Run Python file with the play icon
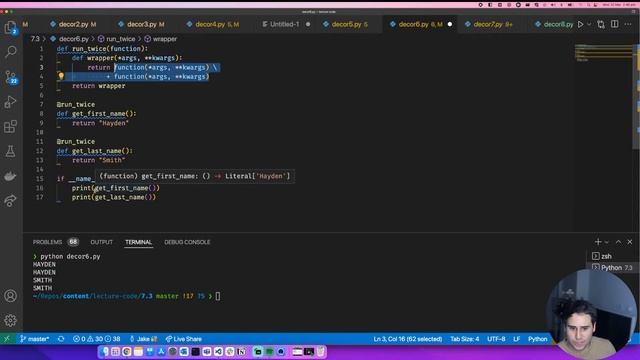Image resolution: width=640 pixels, height=360 pixels. 580,24
